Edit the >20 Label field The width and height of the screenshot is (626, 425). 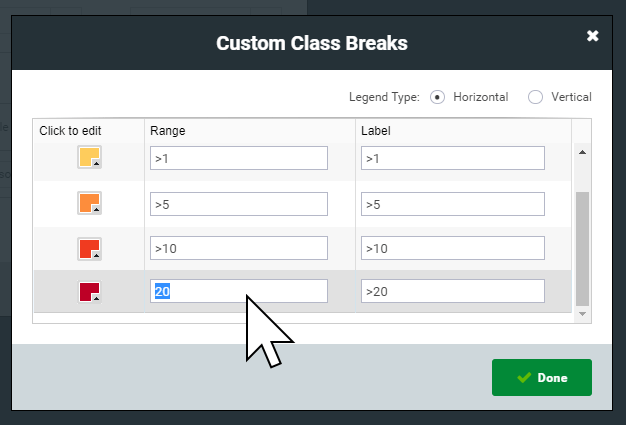453,291
